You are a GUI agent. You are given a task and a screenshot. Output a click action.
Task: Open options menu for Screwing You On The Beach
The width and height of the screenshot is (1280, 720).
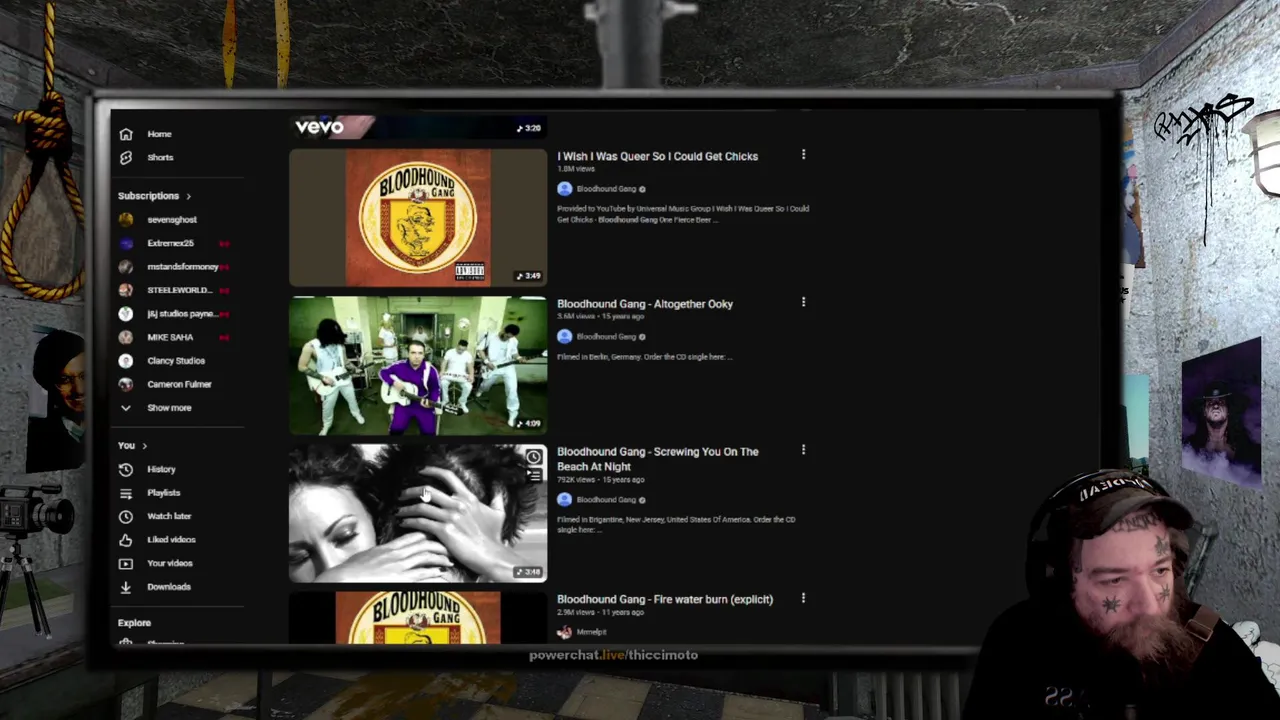point(803,450)
